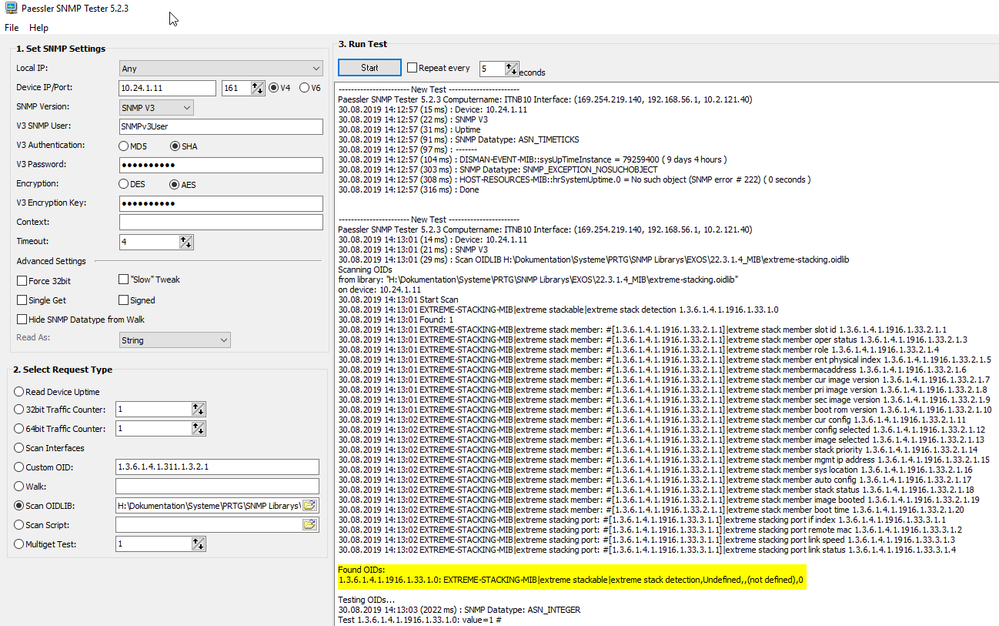The height and width of the screenshot is (626, 999).
Task: Click the Timeout value field
Action: tap(150, 242)
